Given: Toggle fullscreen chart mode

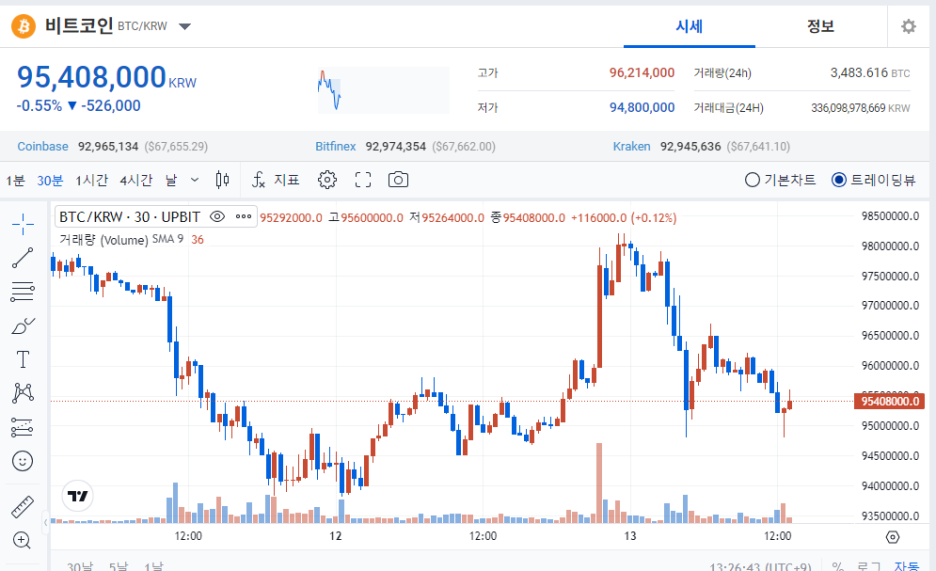Looking at the screenshot, I should [363, 180].
